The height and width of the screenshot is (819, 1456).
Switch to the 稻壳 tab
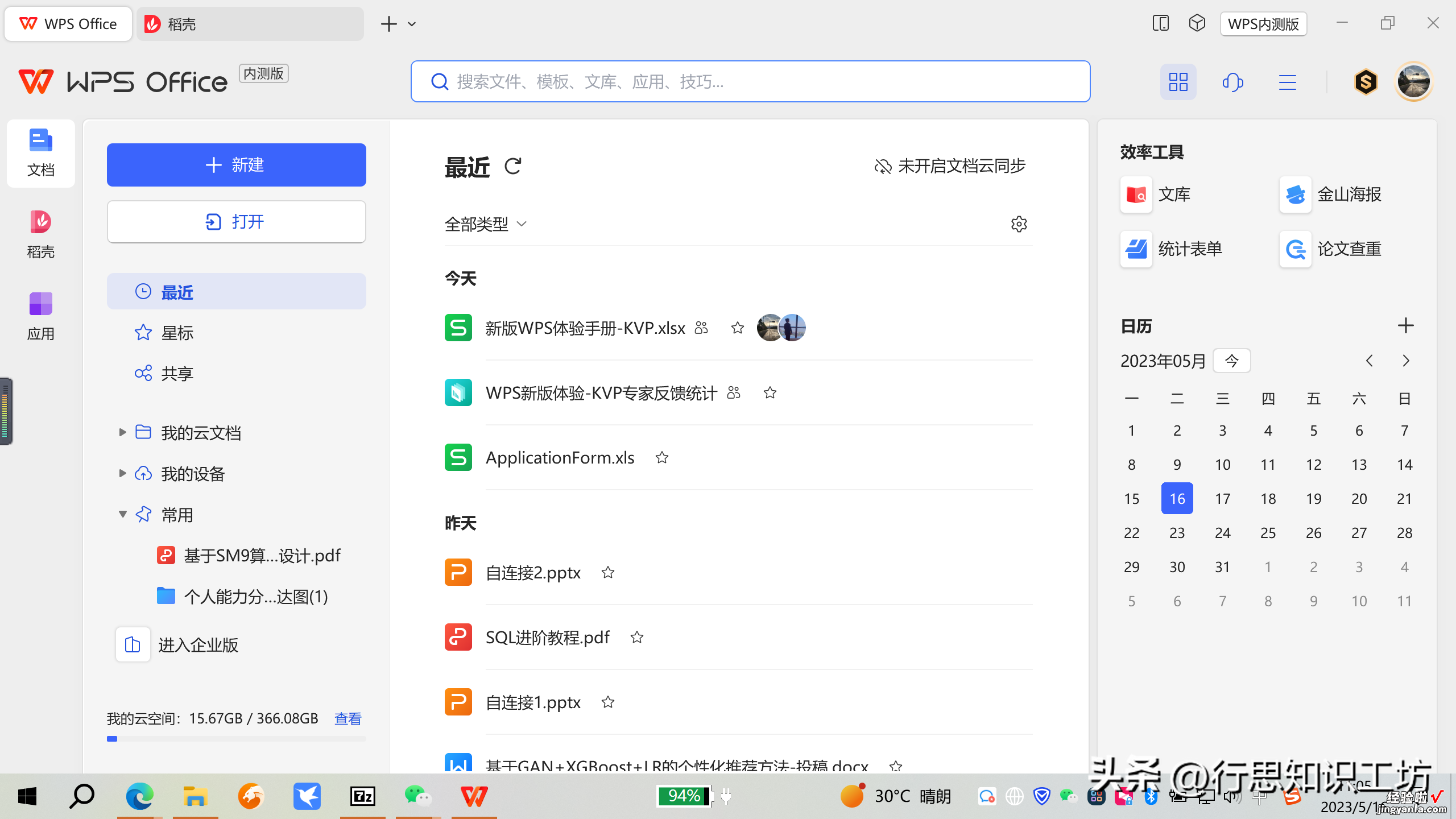point(250,24)
